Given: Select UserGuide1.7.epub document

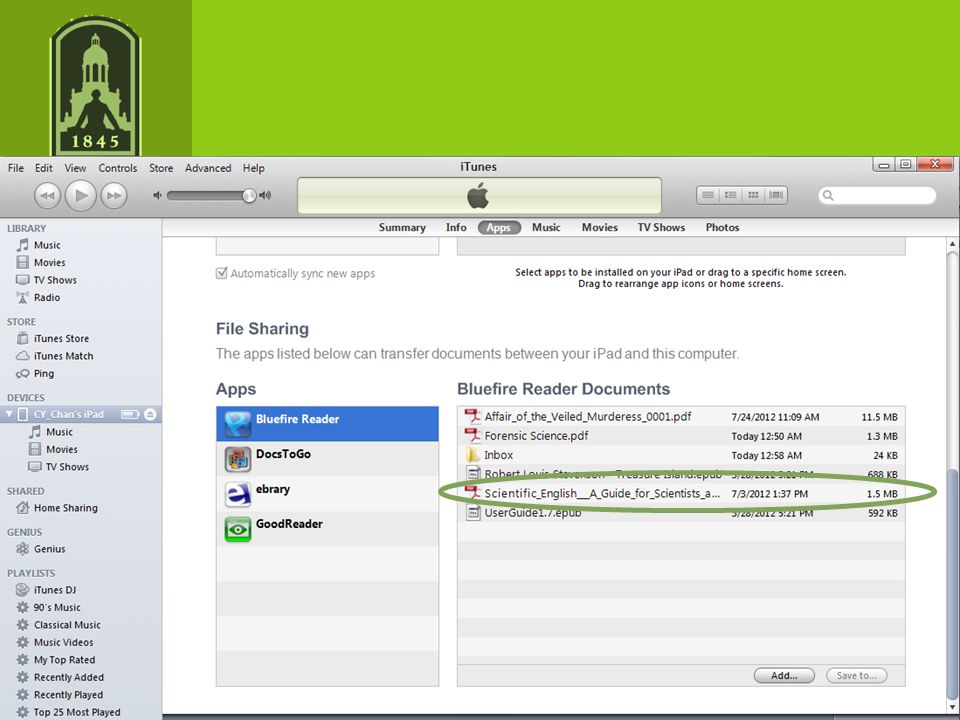Looking at the screenshot, I should 681,512.
